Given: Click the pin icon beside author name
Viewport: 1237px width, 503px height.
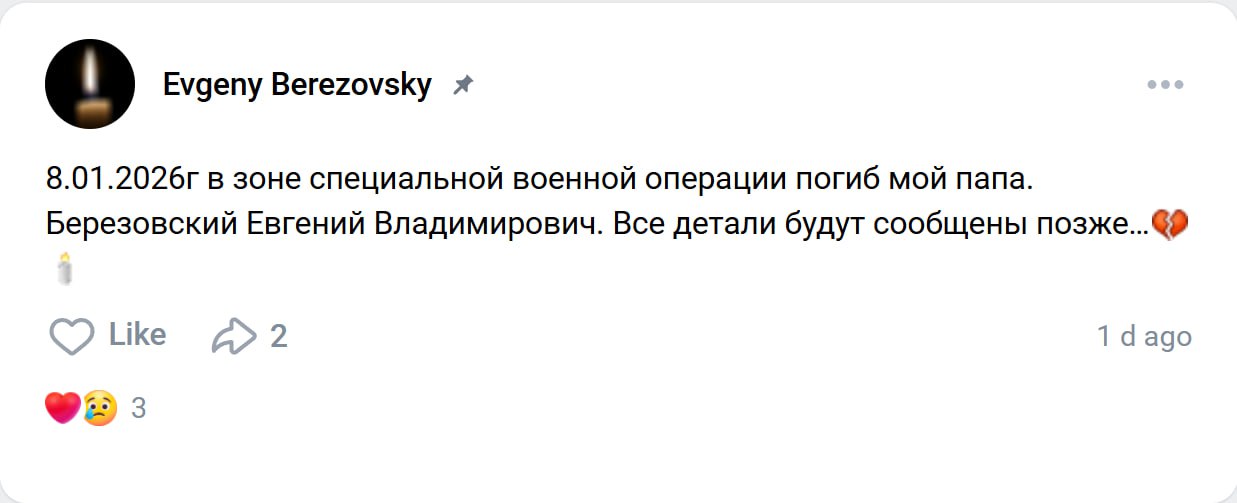Looking at the screenshot, I should (462, 86).
